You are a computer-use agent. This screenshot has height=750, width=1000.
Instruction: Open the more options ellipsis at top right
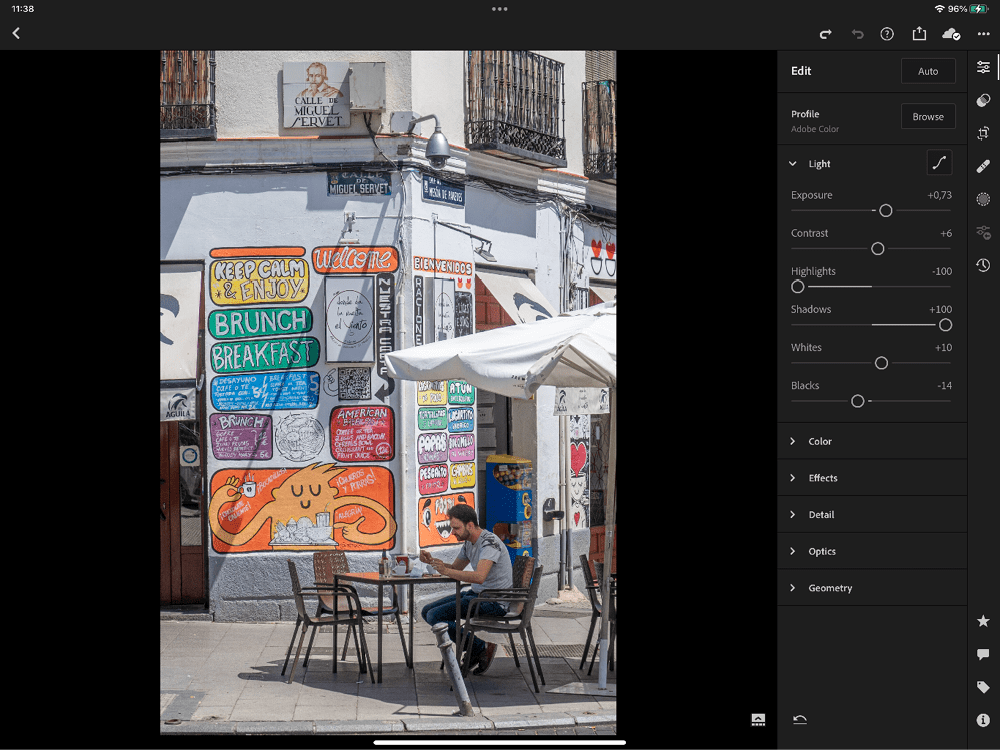983,34
